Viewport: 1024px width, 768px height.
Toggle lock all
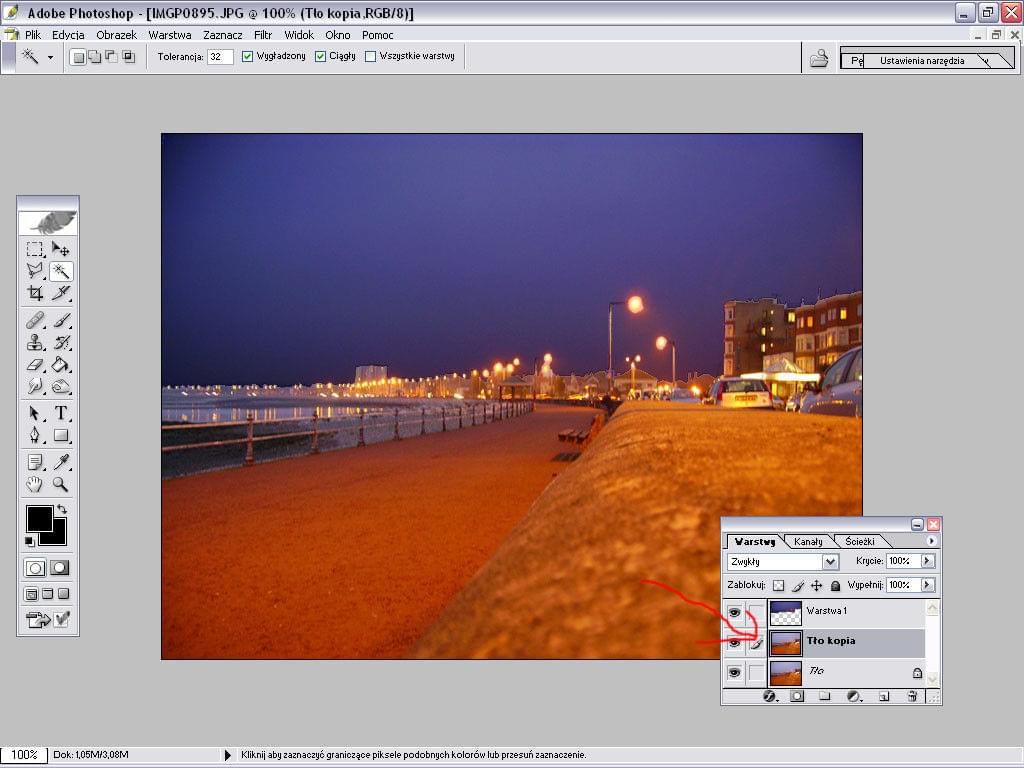pyautogui.click(x=835, y=586)
